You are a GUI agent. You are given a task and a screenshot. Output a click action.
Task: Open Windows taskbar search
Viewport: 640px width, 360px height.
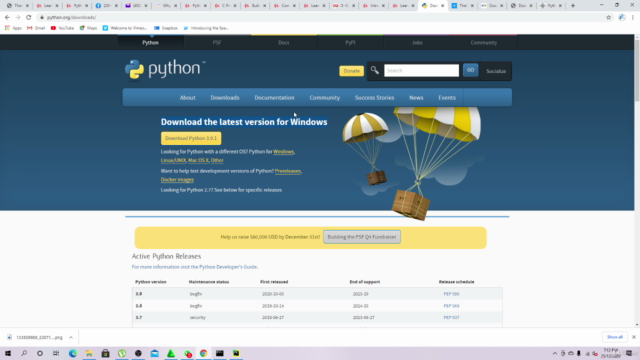tap(24, 353)
